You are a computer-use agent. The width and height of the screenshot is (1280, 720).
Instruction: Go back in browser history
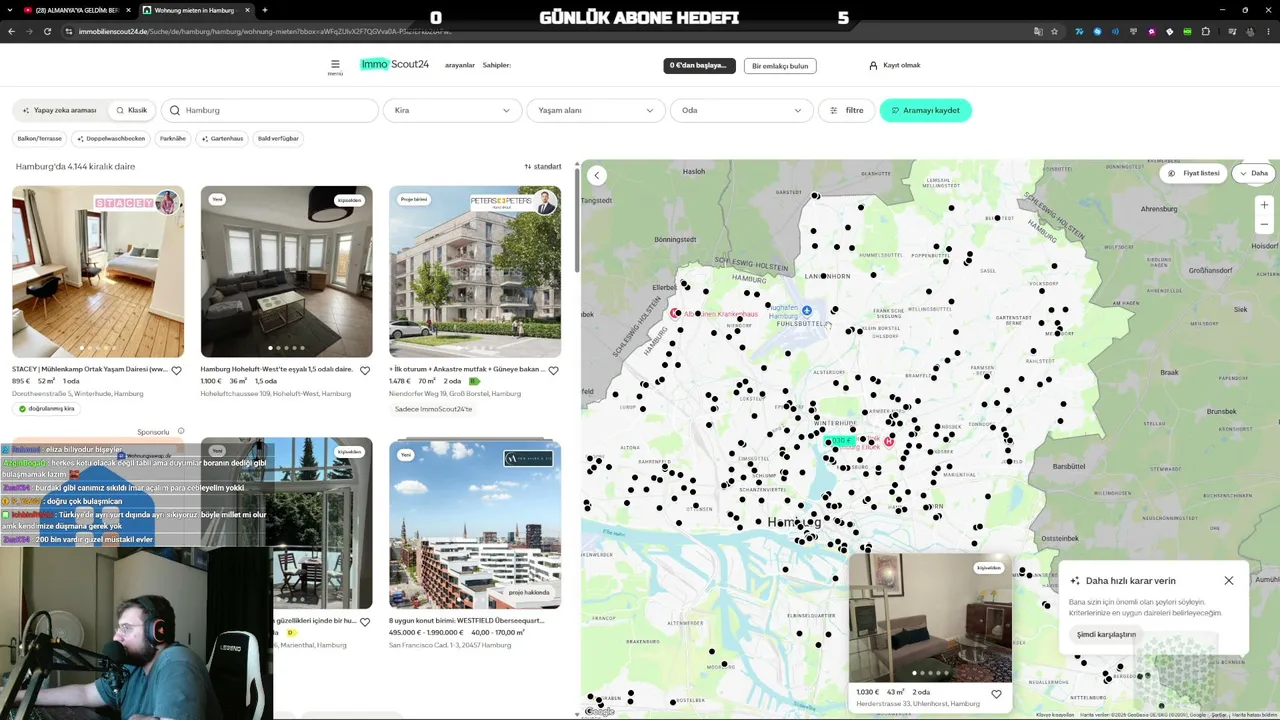(x=11, y=31)
